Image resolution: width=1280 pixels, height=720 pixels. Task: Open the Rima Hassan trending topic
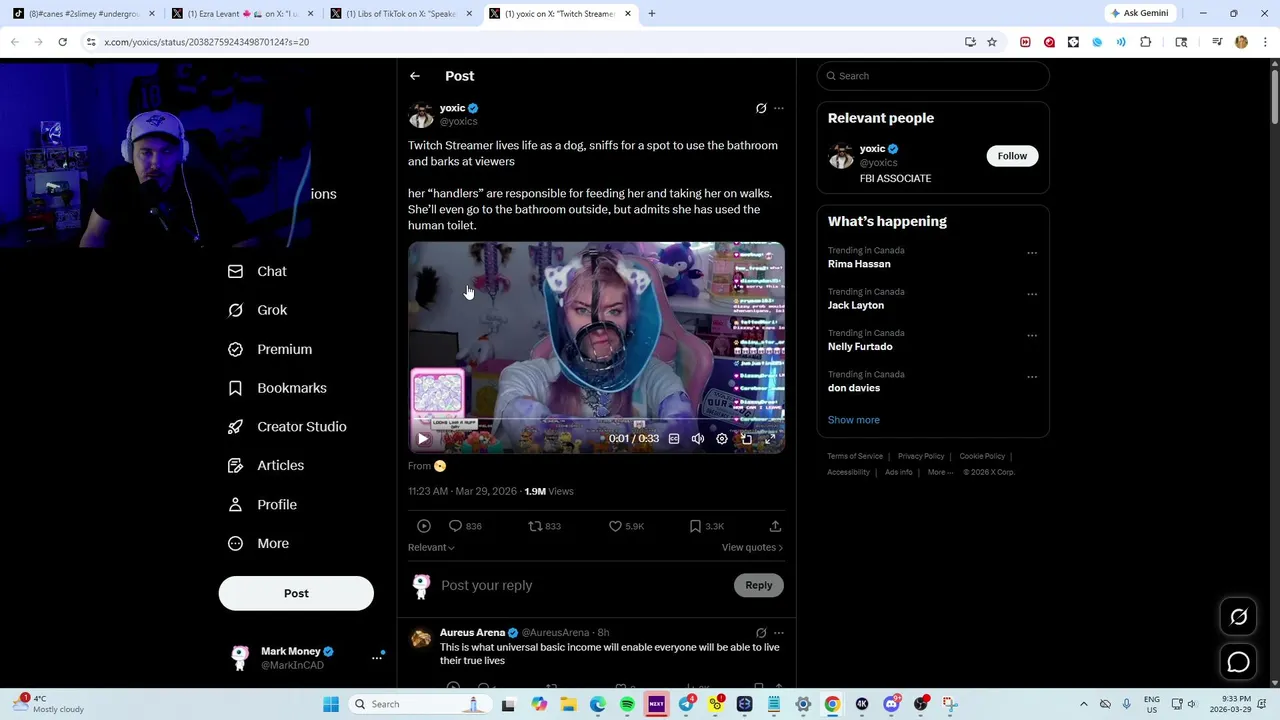pos(859,264)
